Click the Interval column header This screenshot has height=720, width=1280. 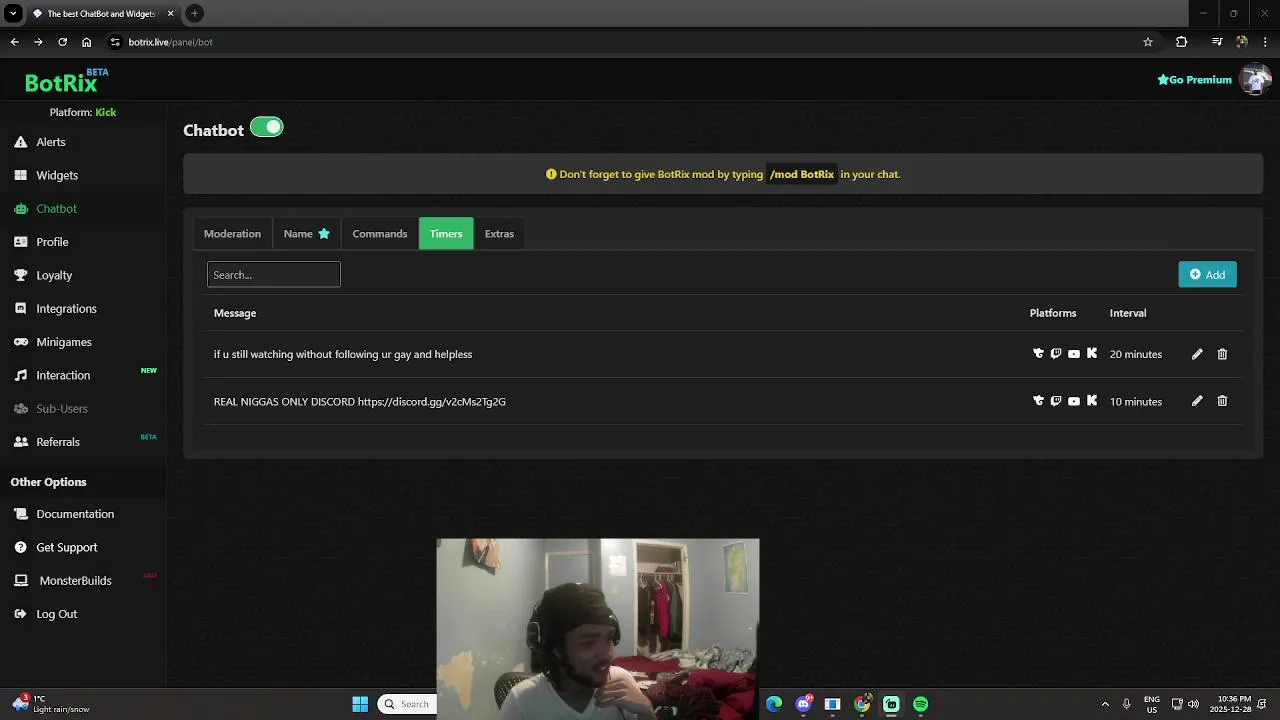(1128, 313)
